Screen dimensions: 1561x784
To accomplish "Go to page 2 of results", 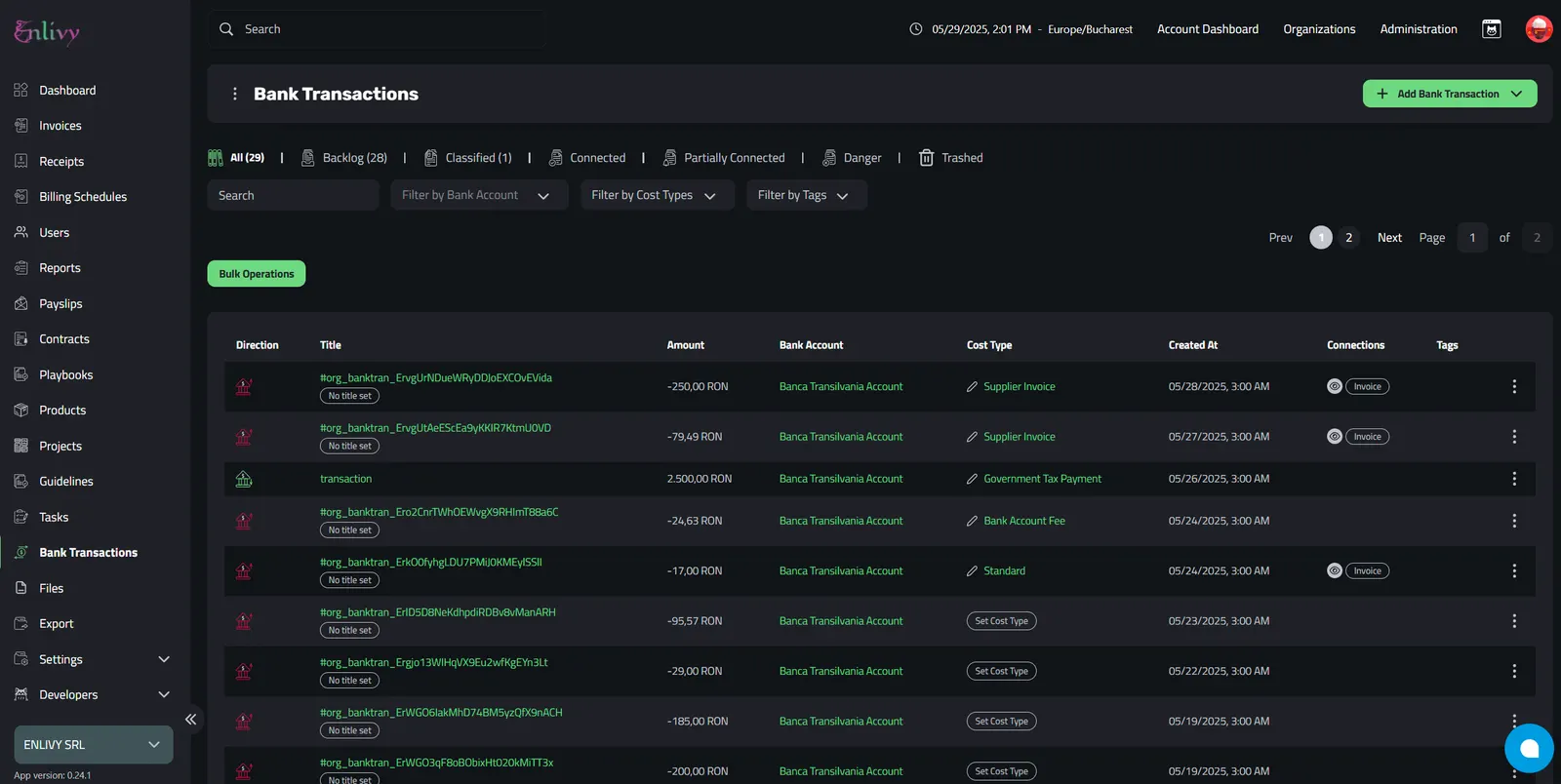I will click(1349, 238).
